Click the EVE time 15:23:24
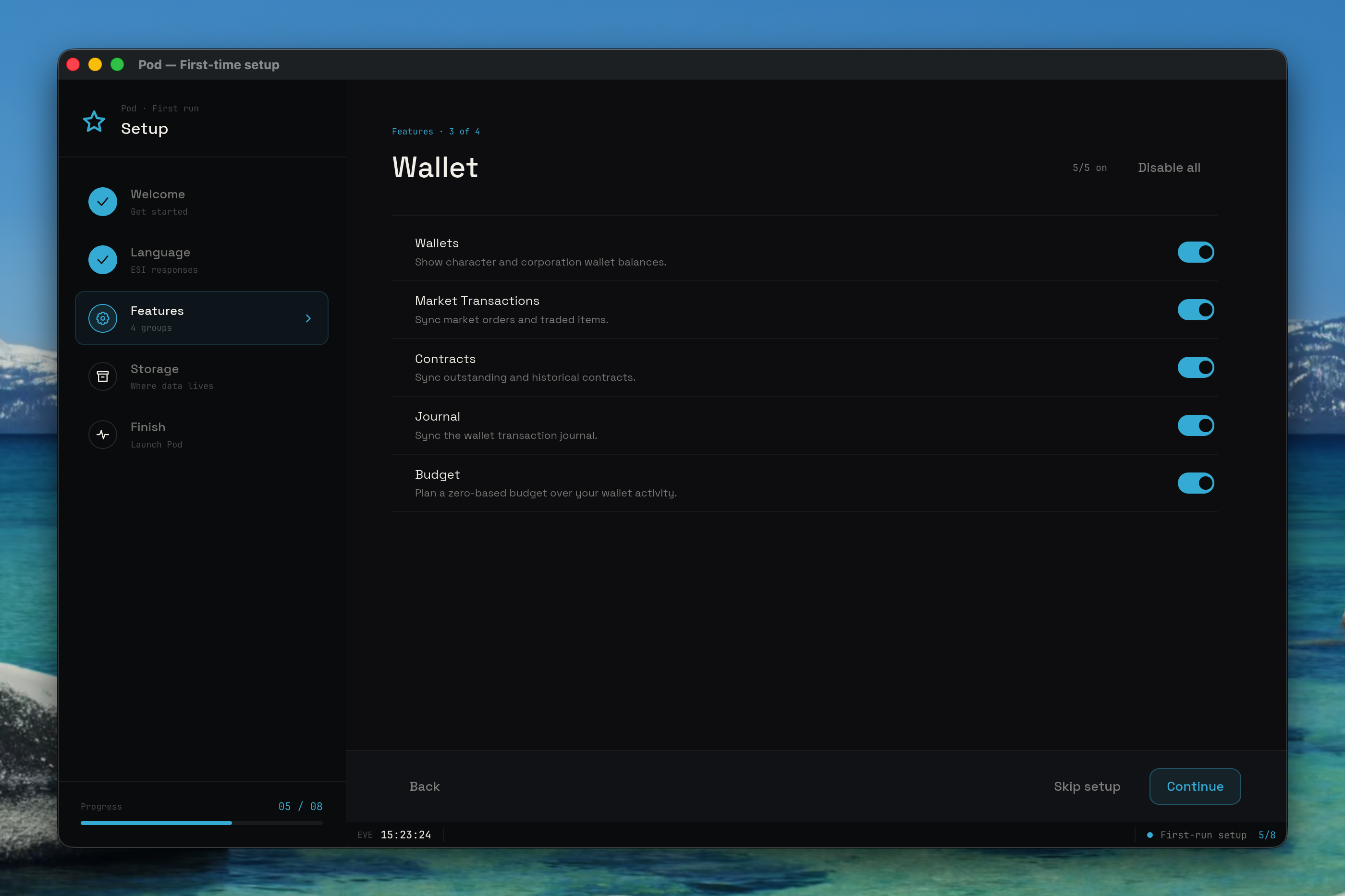Image resolution: width=1345 pixels, height=896 pixels. pyautogui.click(x=406, y=835)
